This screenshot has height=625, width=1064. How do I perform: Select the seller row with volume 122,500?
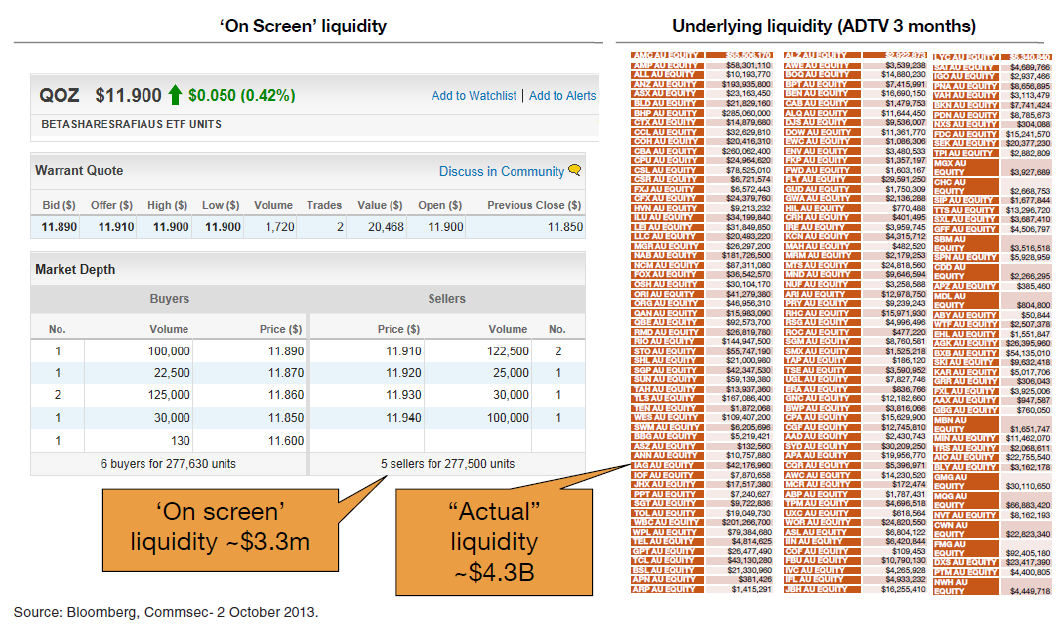[447, 351]
